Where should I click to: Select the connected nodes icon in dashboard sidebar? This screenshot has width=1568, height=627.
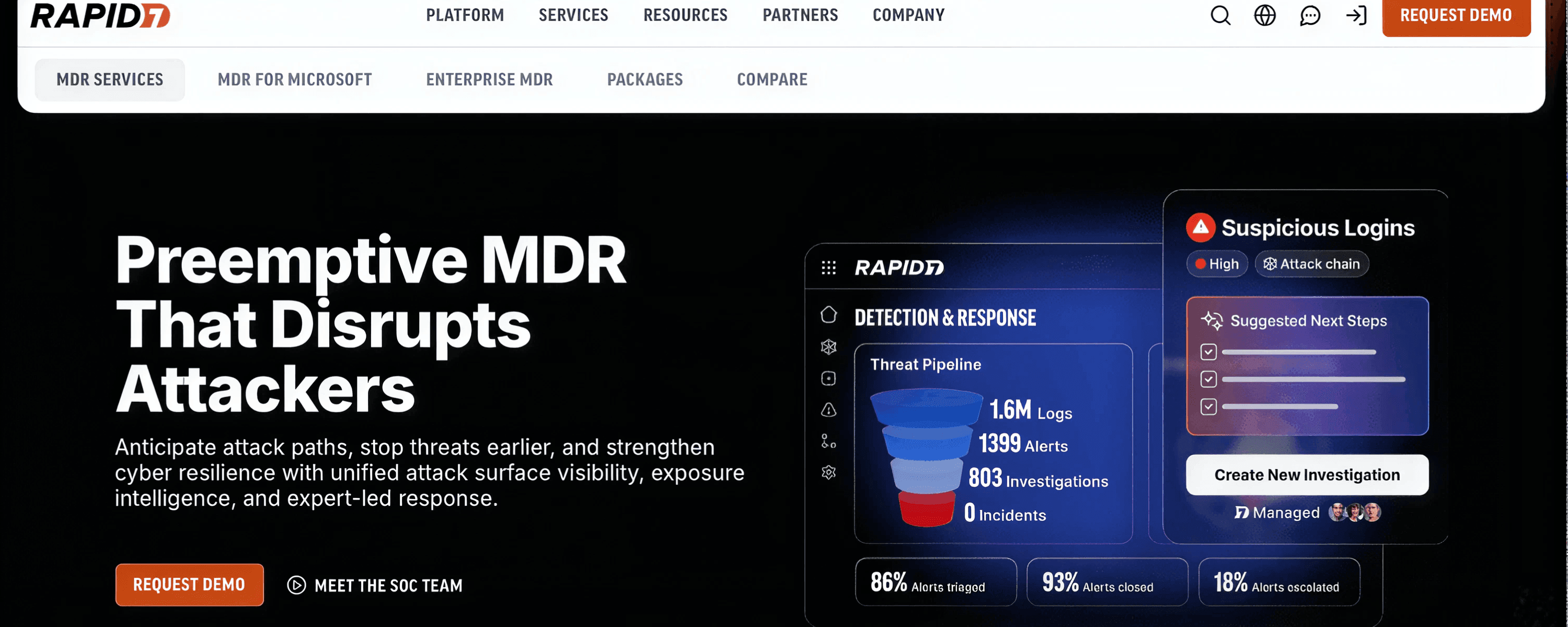click(828, 442)
